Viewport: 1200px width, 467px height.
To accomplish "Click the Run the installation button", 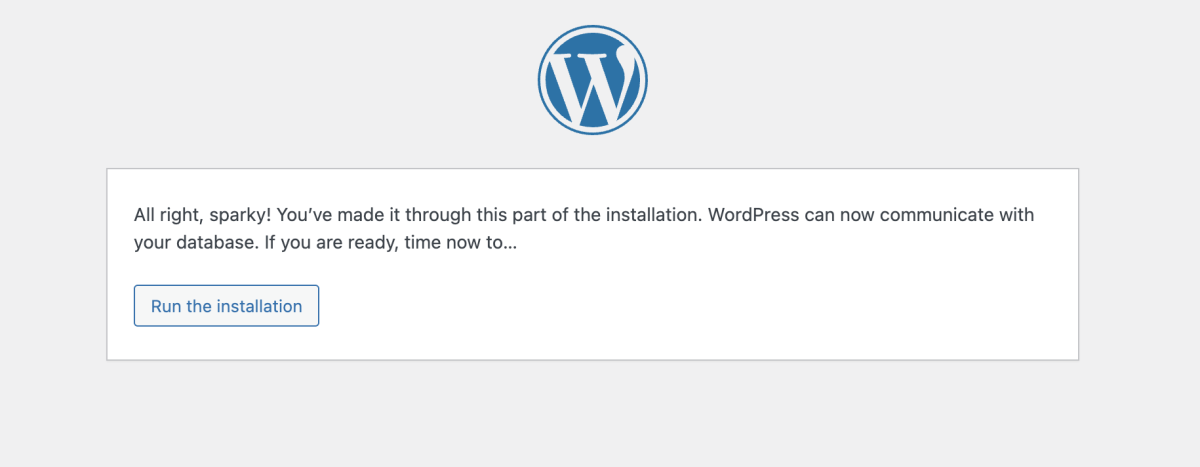I will (x=226, y=306).
